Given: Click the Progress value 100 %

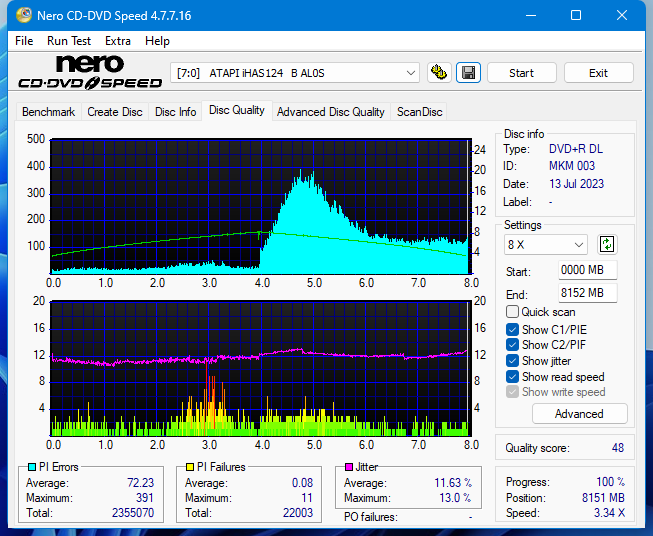Looking at the screenshot, I should (610, 482).
